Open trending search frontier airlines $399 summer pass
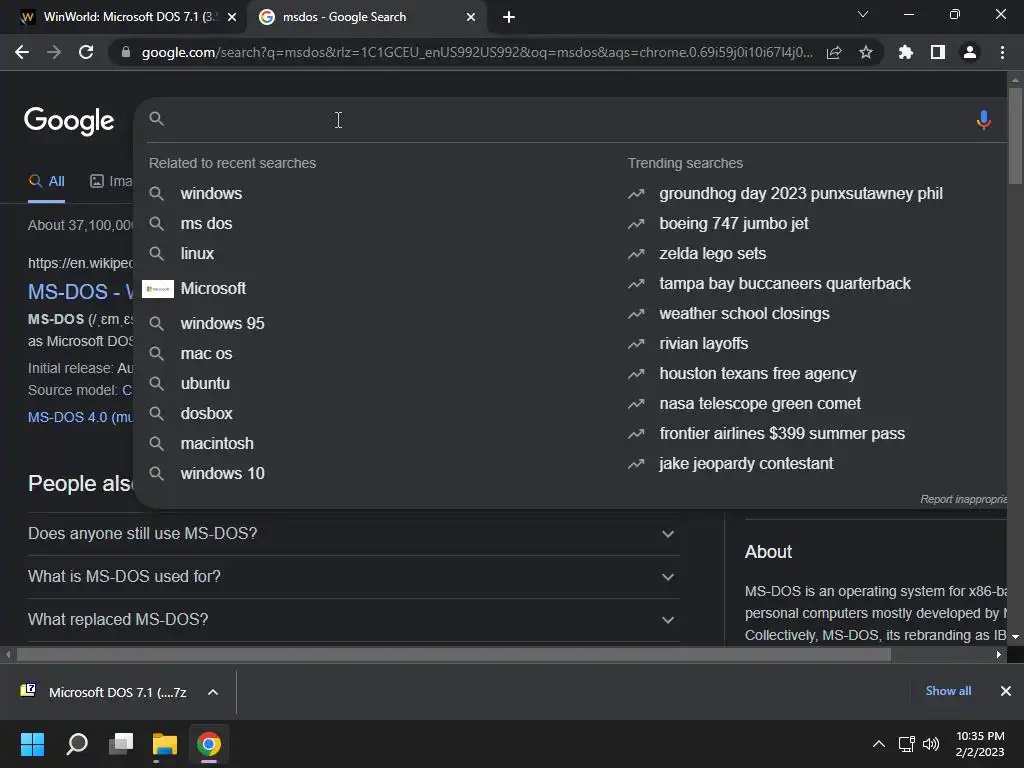The height and width of the screenshot is (768, 1024). coord(782,434)
